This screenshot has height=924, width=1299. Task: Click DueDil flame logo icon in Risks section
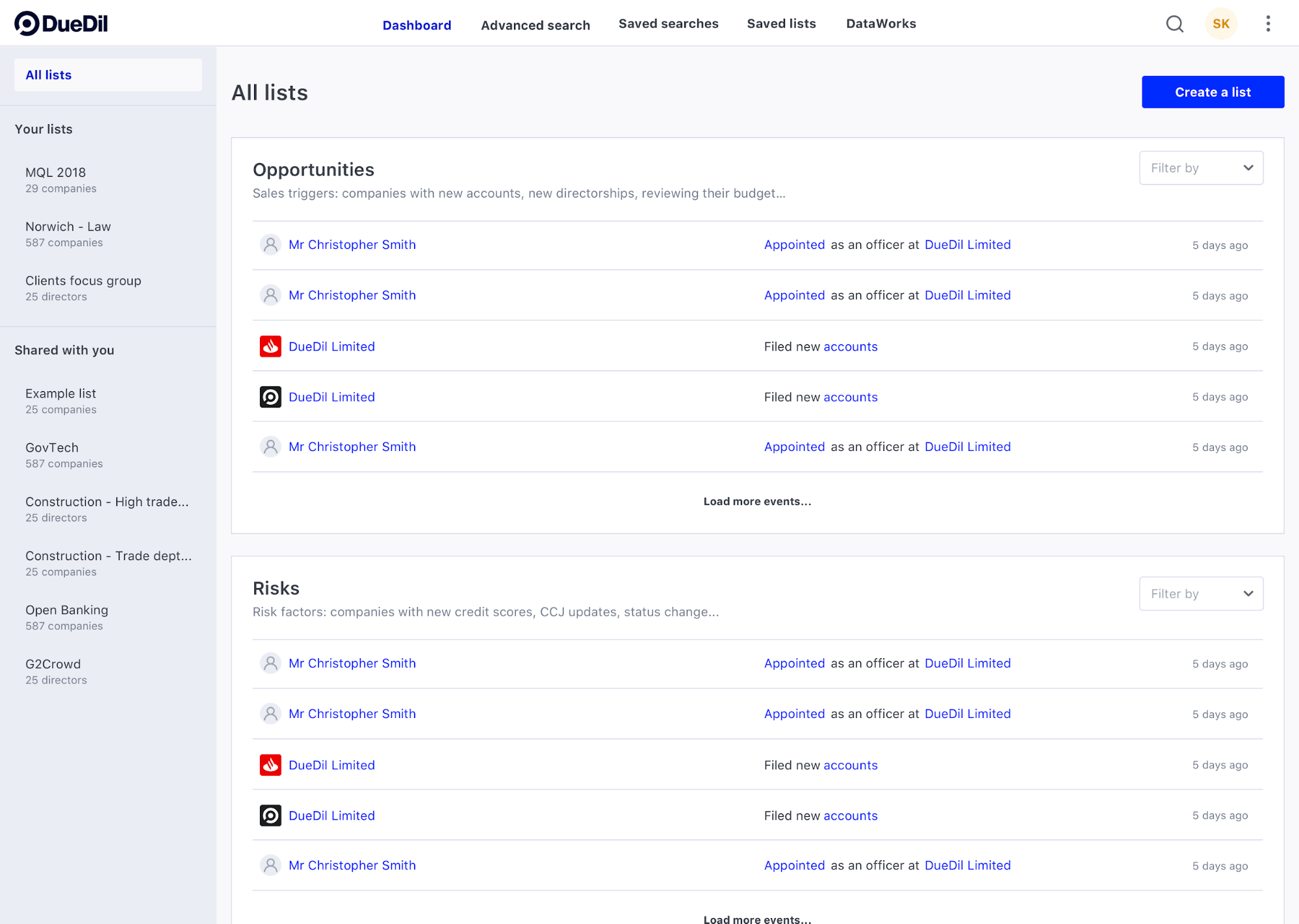[270, 764]
